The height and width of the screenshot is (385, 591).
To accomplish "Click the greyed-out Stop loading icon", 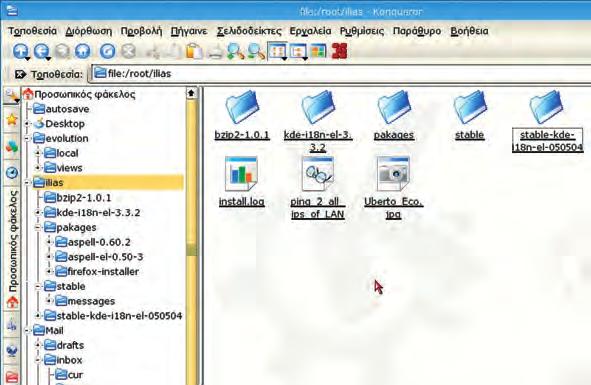I will click(129, 51).
